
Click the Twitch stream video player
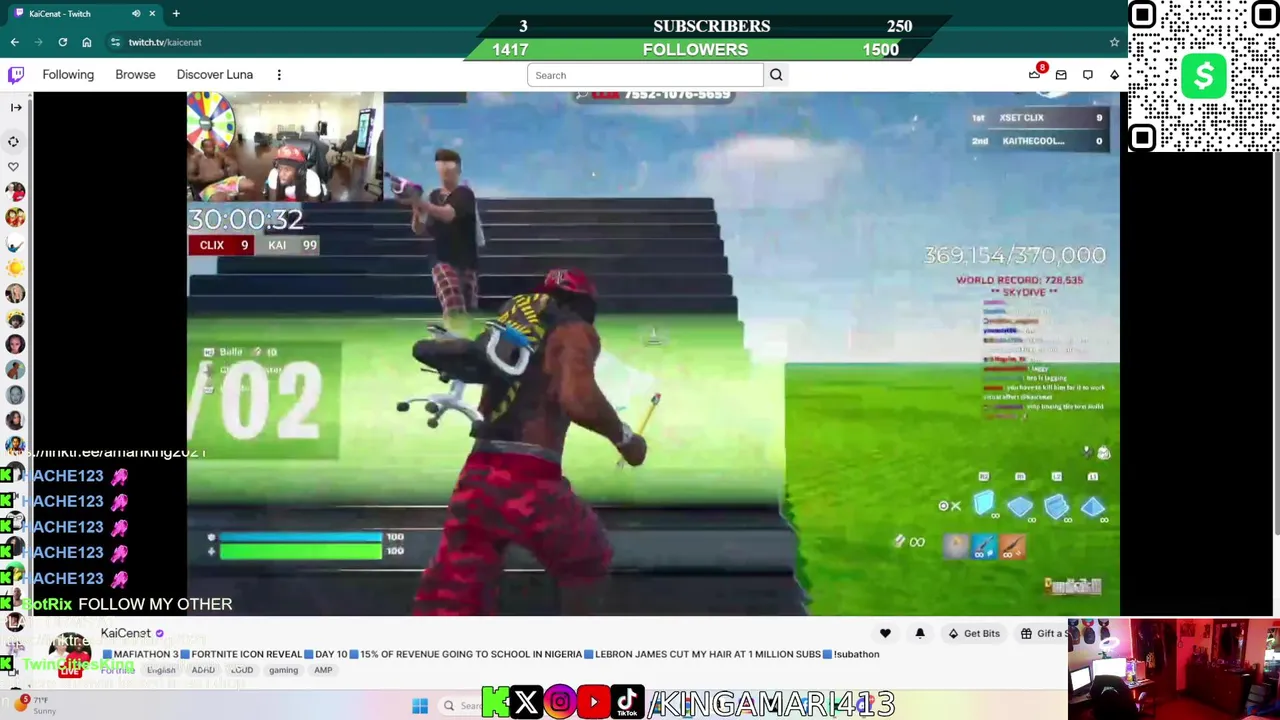point(653,353)
